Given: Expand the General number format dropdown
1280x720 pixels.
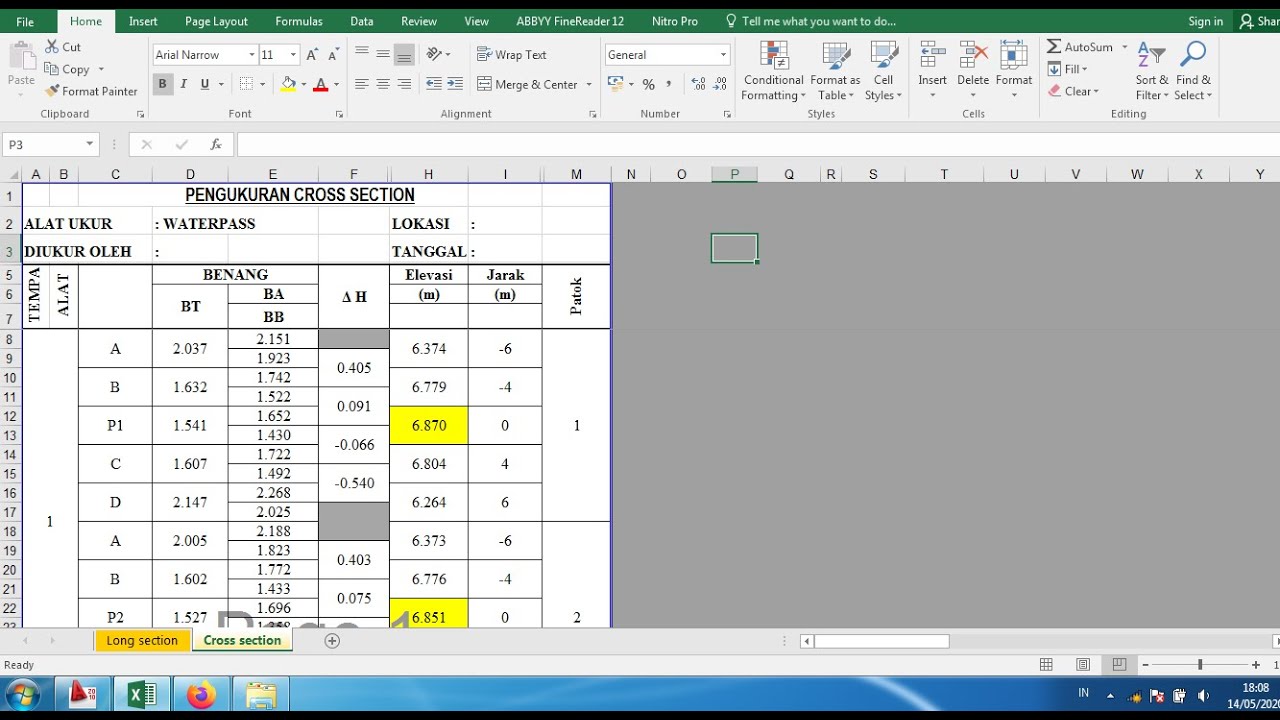Looking at the screenshot, I should click(723, 55).
